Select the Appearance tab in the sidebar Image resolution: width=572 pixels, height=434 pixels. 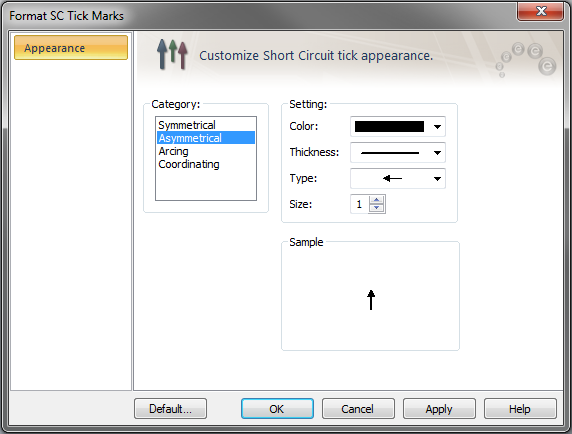point(71,48)
